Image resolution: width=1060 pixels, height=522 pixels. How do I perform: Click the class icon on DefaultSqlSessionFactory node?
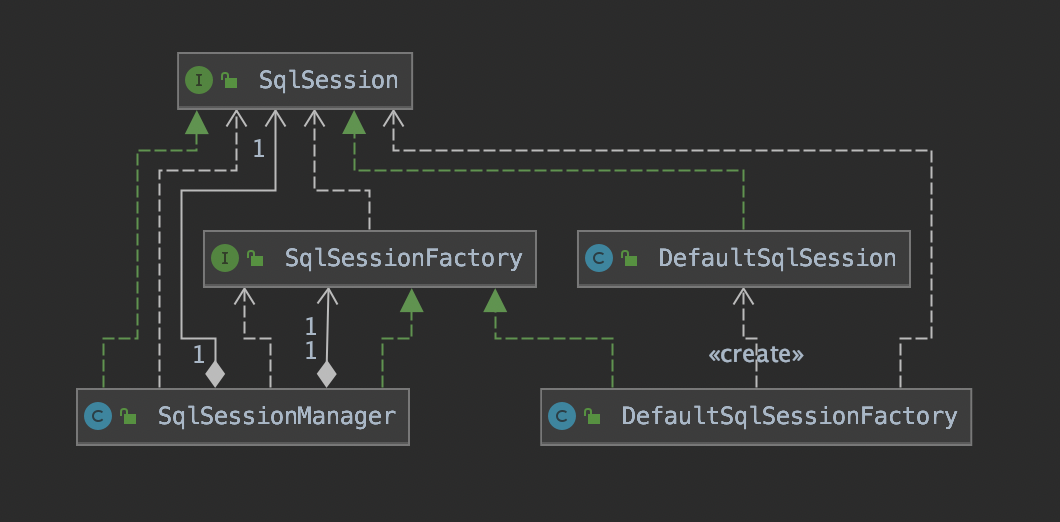(562, 416)
